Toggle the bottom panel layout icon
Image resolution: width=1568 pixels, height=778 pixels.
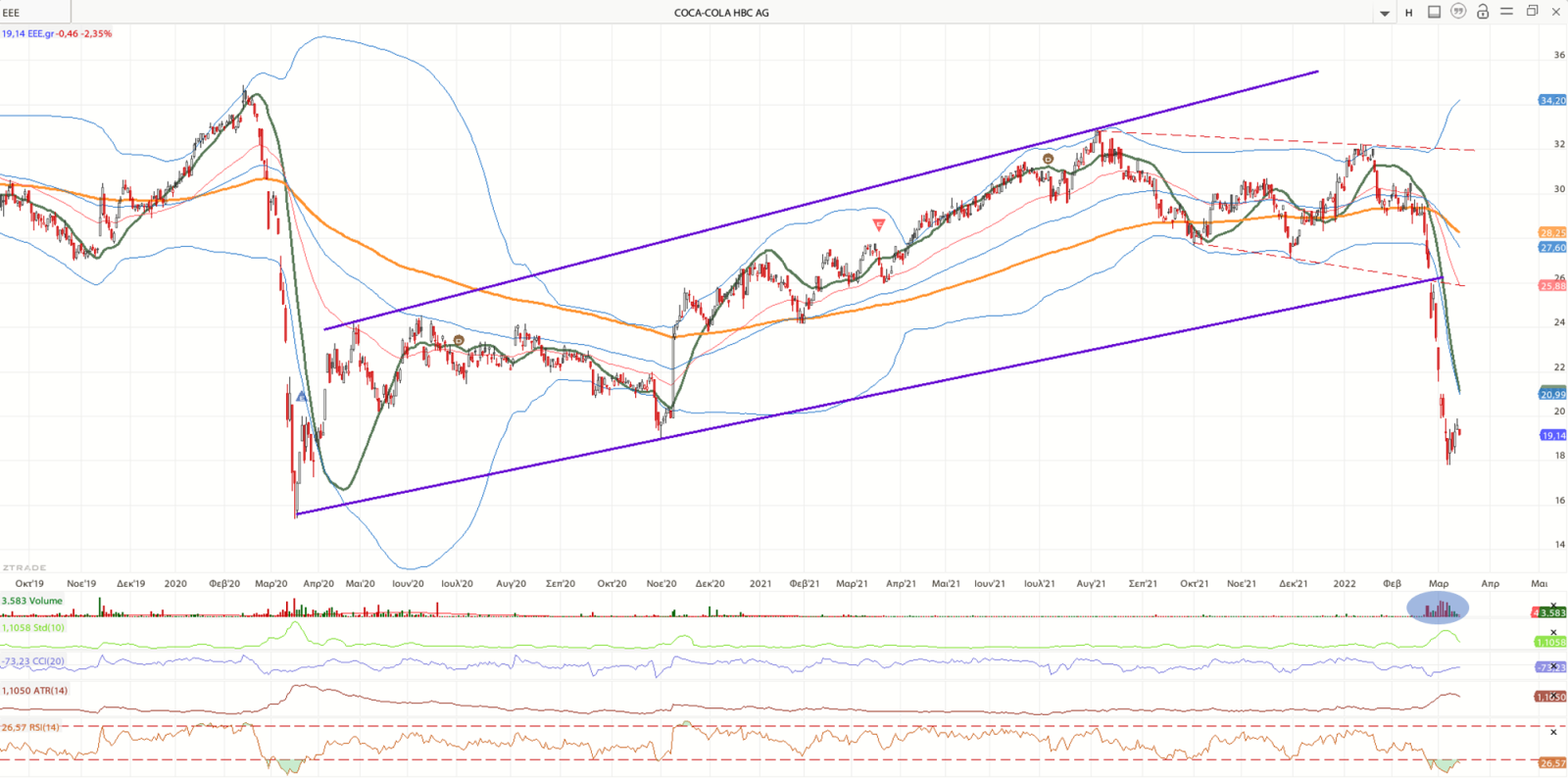pyautogui.click(x=1434, y=12)
